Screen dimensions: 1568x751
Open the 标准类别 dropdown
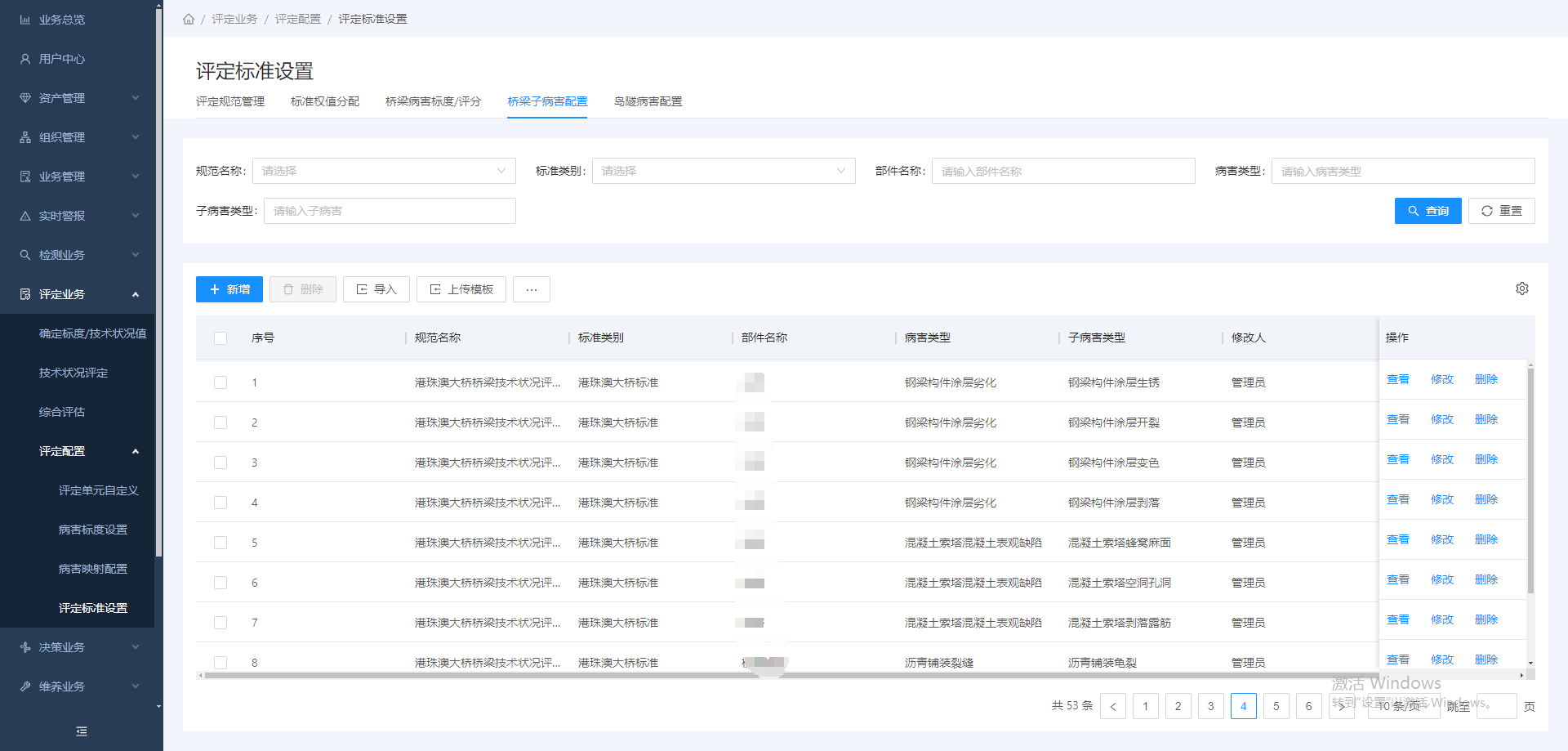point(724,171)
